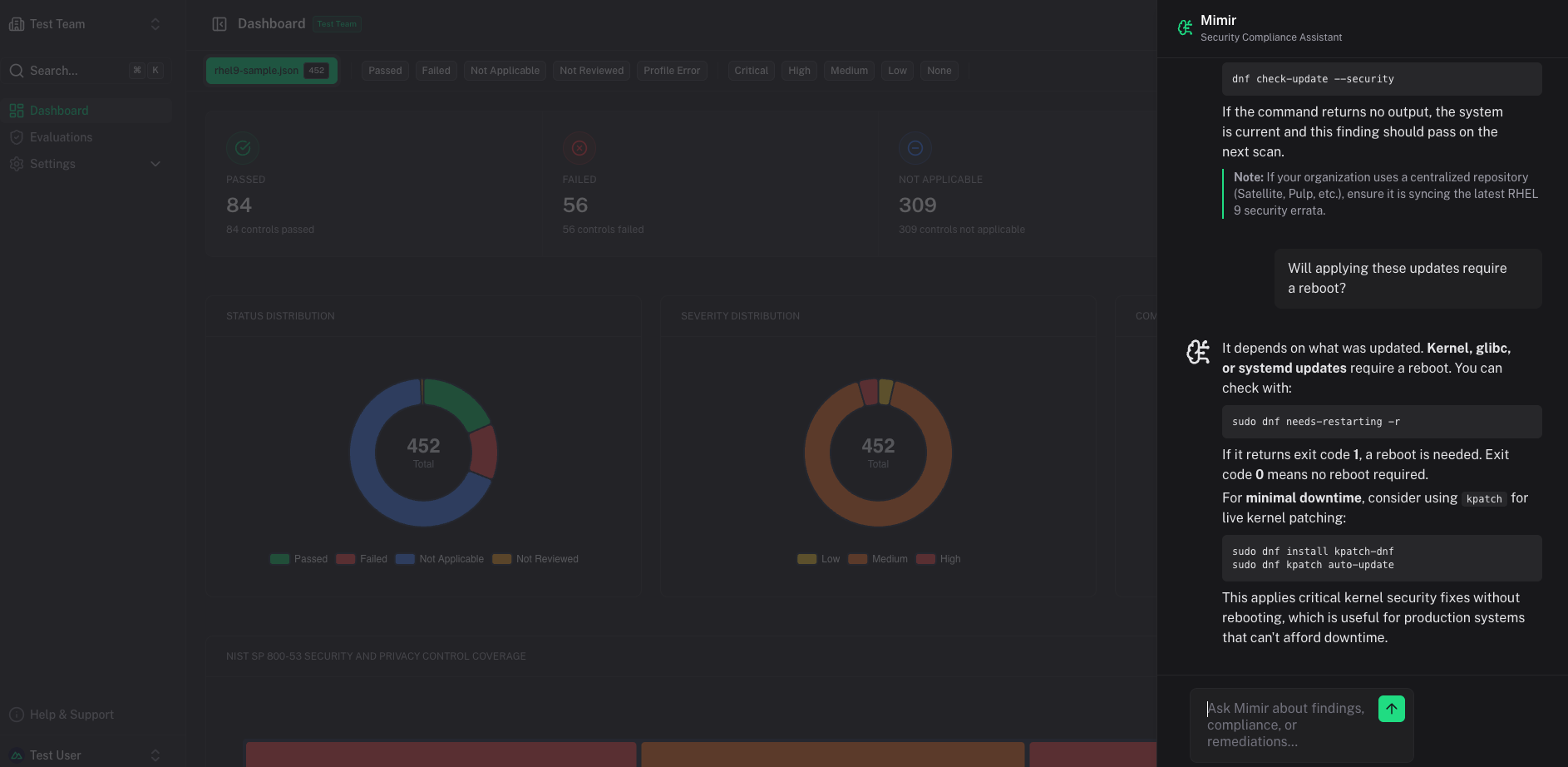This screenshot has height=767, width=1568.
Task: Toggle the Passed status filter
Action: (x=384, y=70)
